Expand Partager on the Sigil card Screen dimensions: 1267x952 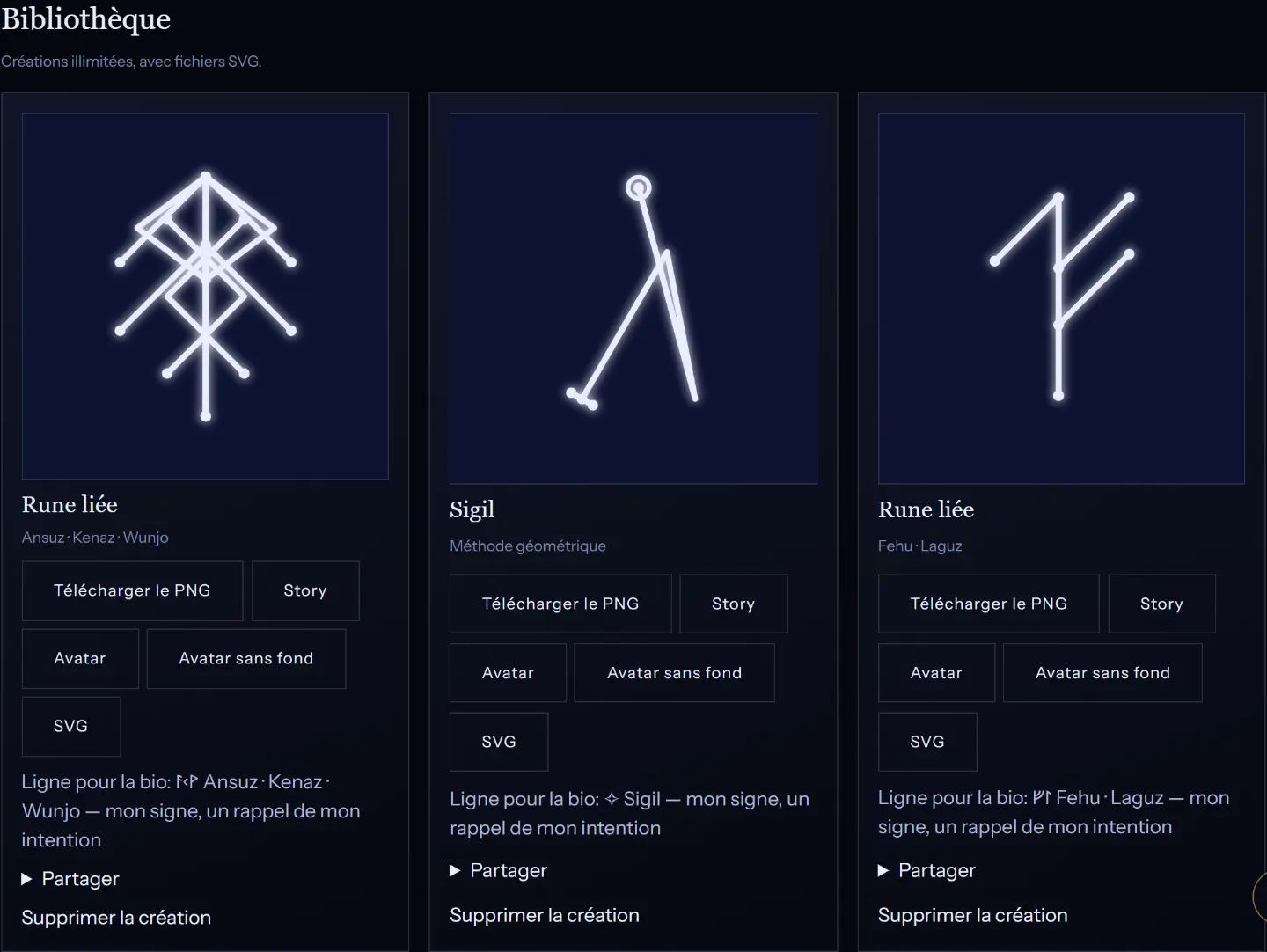pyautogui.click(x=499, y=870)
